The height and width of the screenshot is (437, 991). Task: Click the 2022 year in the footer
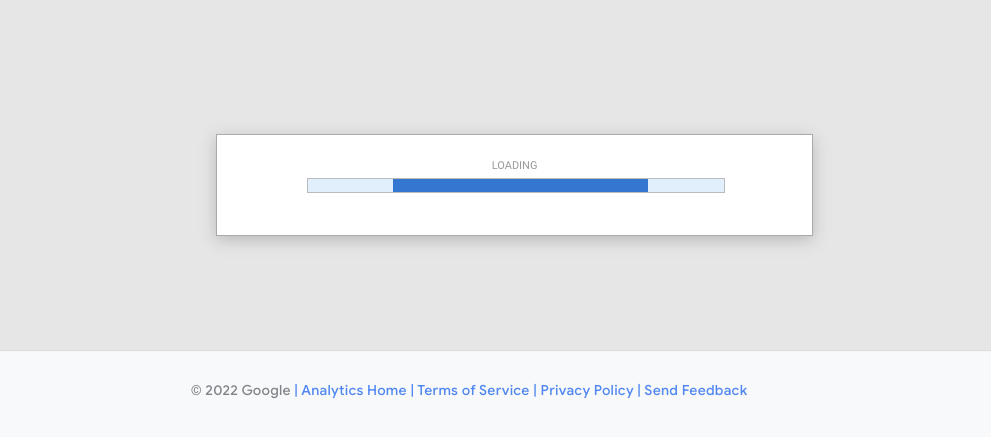[x=221, y=390]
